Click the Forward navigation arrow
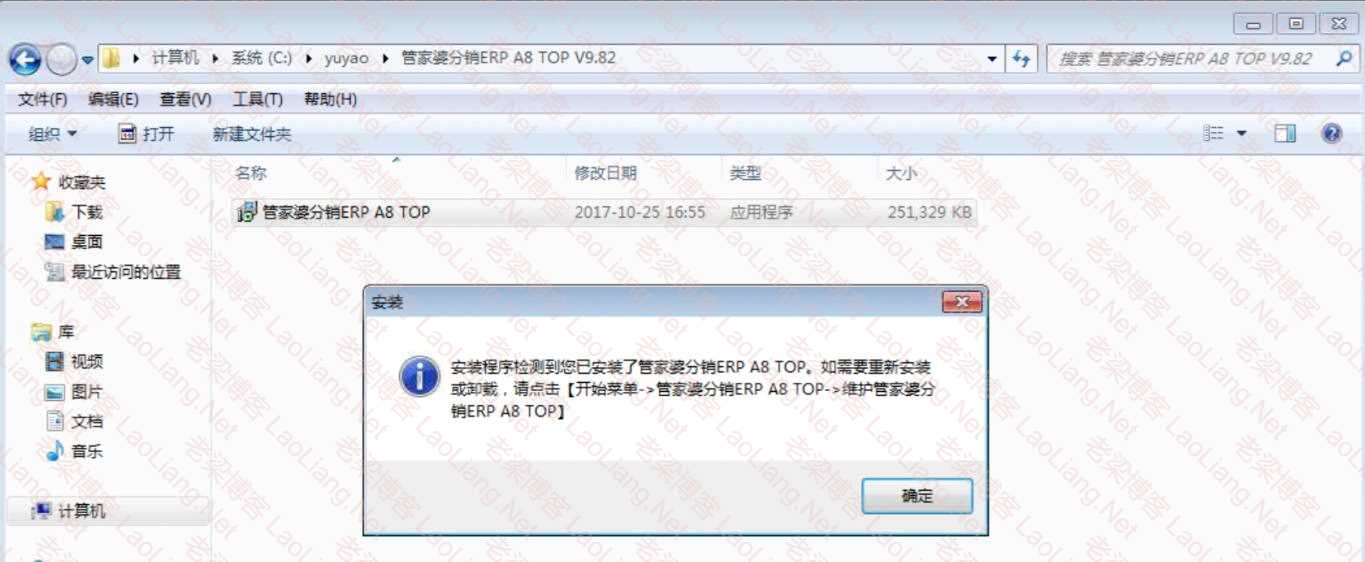1365x562 pixels. [x=61, y=60]
